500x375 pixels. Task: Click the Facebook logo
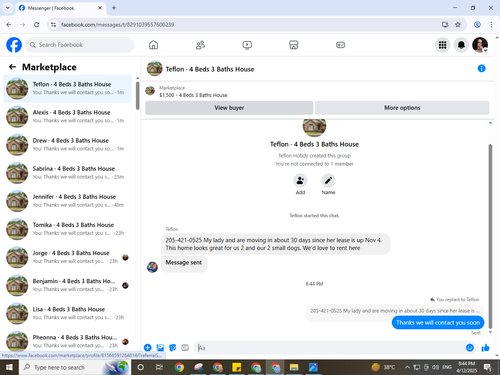(14, 45)
